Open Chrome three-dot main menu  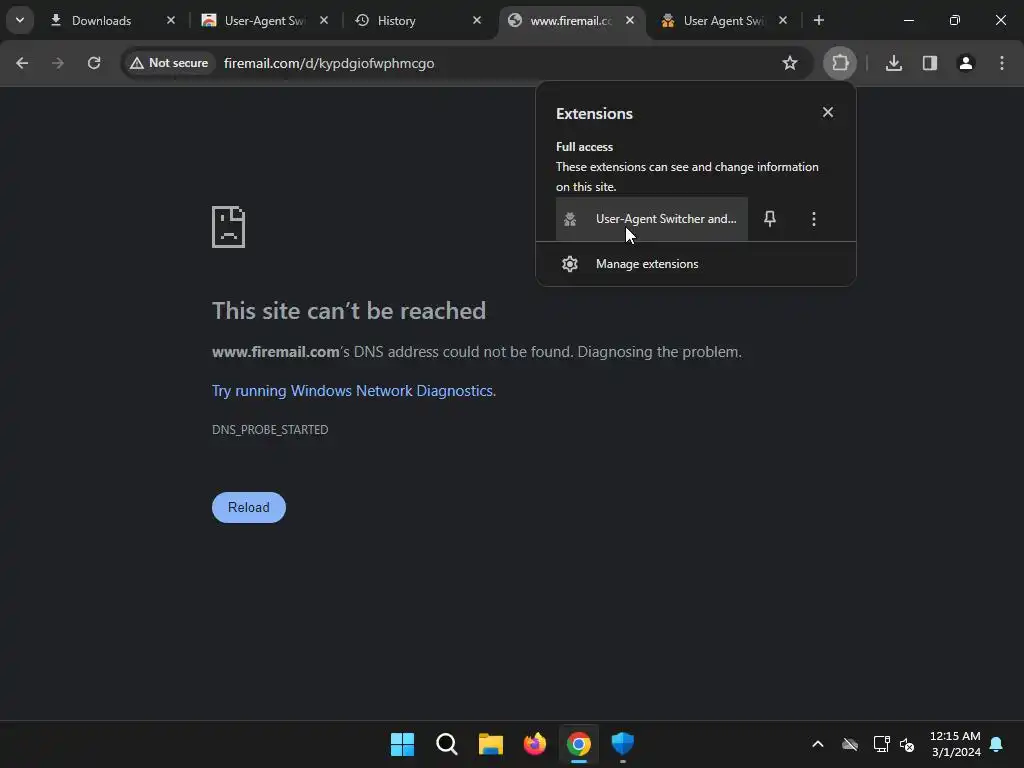[1002, 63]
